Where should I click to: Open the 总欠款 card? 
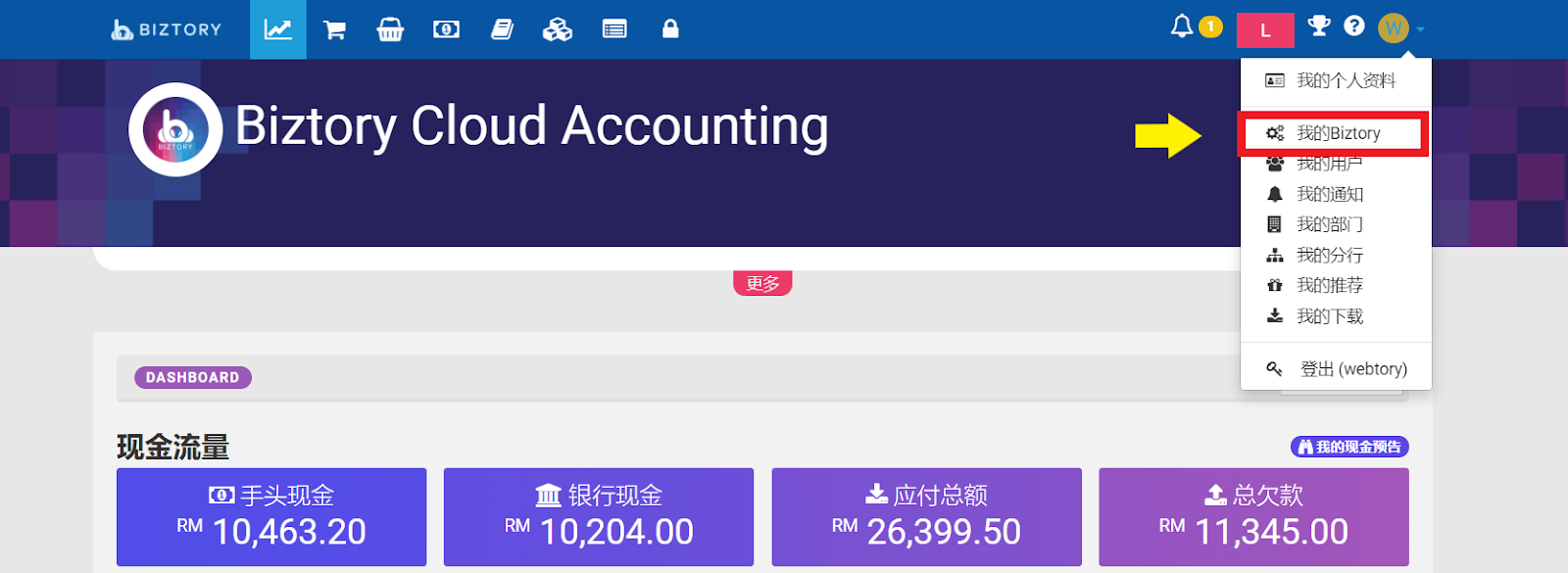[1253, 517]
